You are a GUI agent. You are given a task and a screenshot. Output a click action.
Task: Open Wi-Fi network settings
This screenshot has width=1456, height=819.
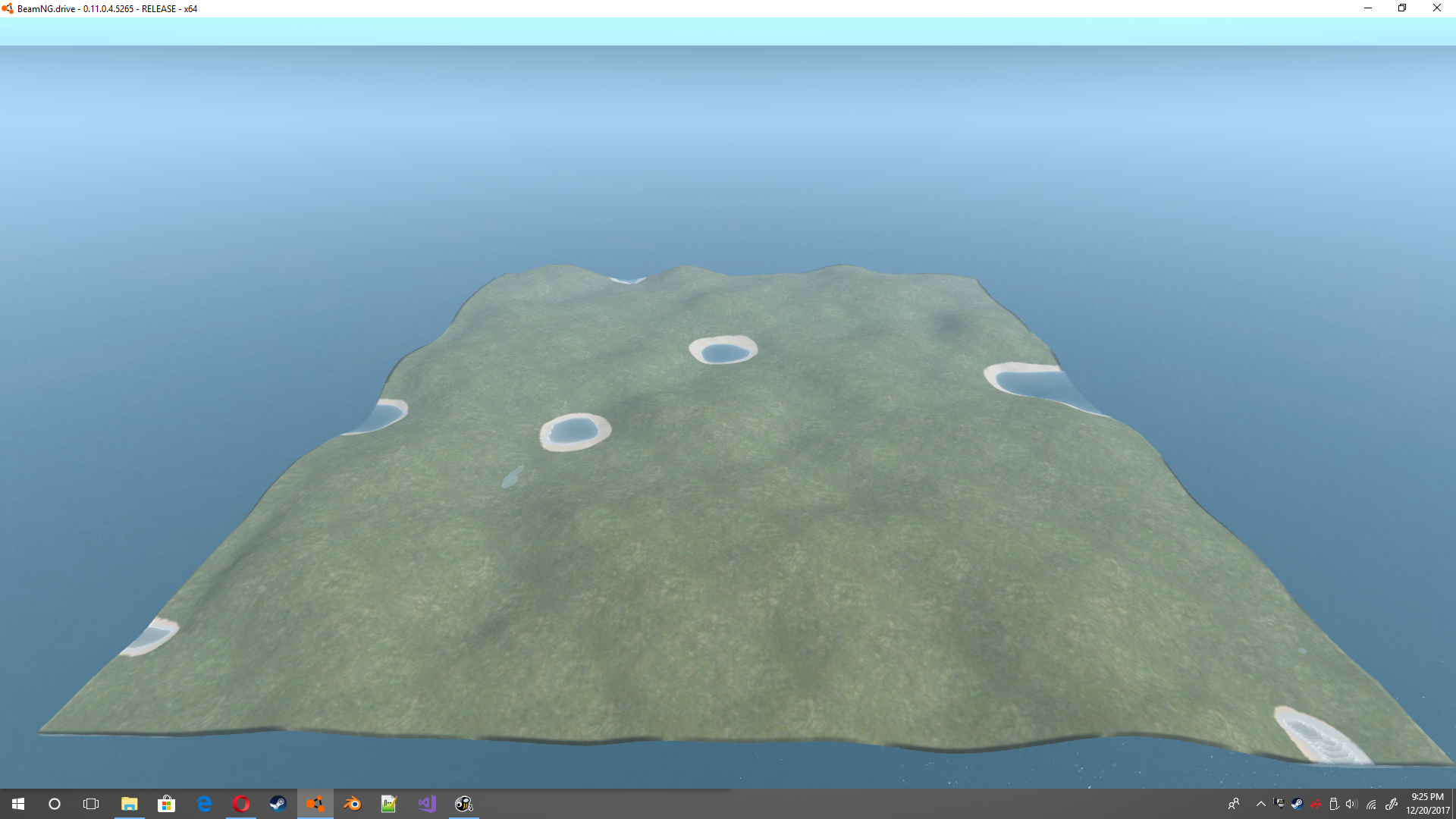pyautogui.click(x=1371, y=804)
